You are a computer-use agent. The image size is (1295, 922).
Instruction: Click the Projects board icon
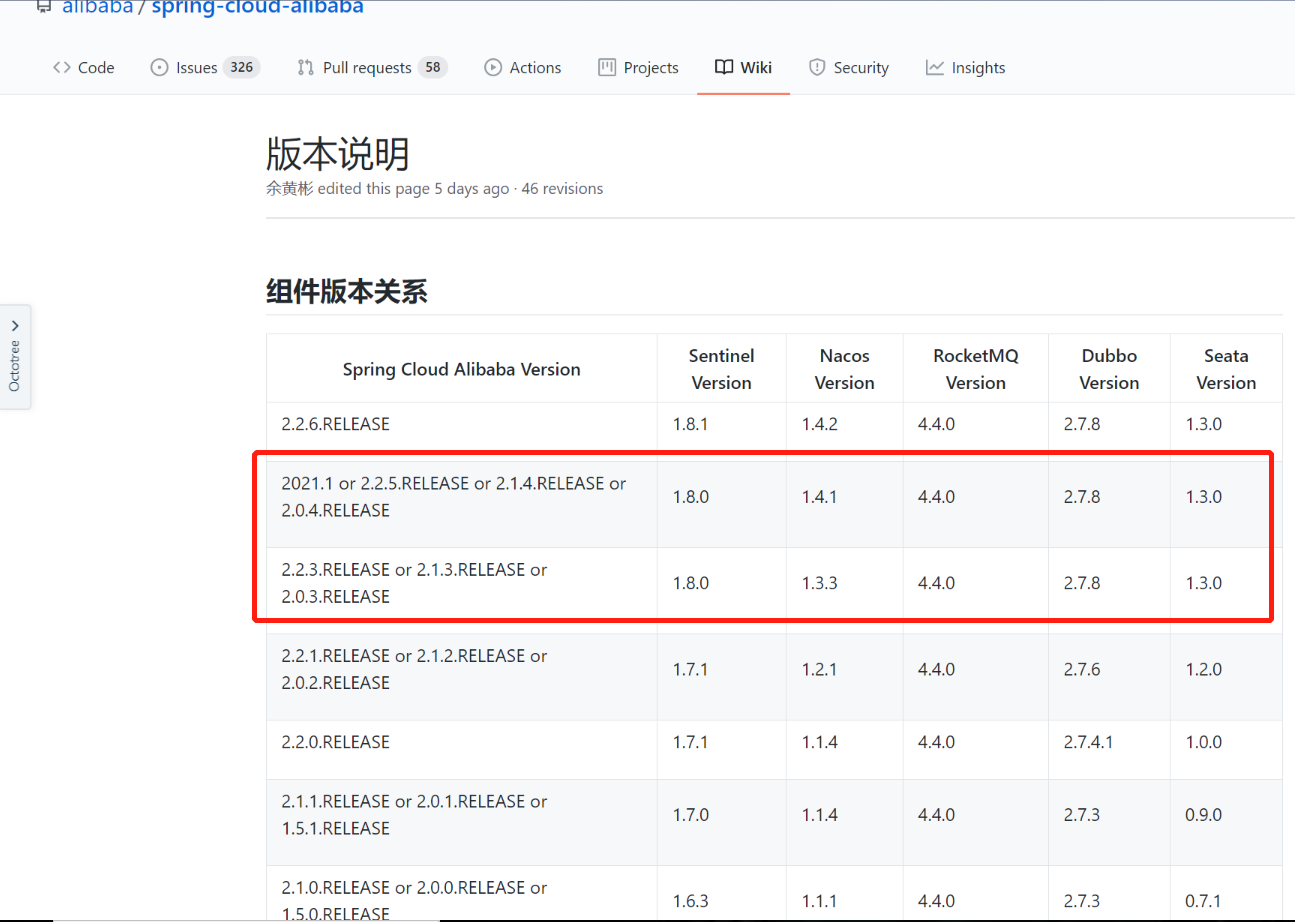[607, 68]
